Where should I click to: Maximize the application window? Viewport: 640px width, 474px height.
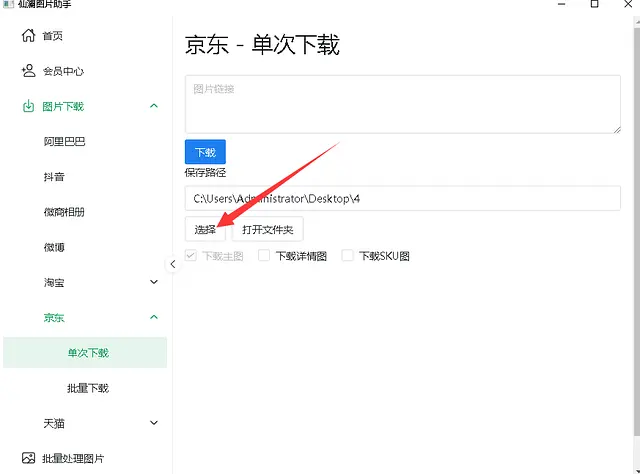(595, 4)
